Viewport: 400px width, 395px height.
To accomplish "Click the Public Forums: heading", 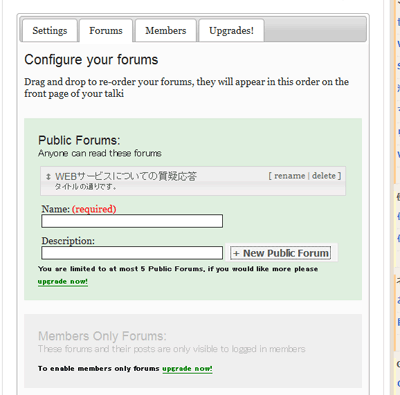I will coord(79,140).
